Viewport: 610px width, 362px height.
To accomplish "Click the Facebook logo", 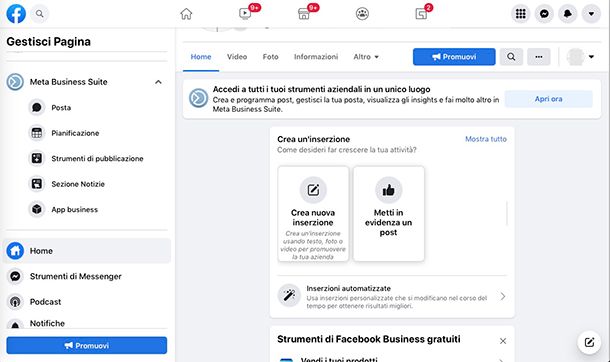I will point(16,14).
